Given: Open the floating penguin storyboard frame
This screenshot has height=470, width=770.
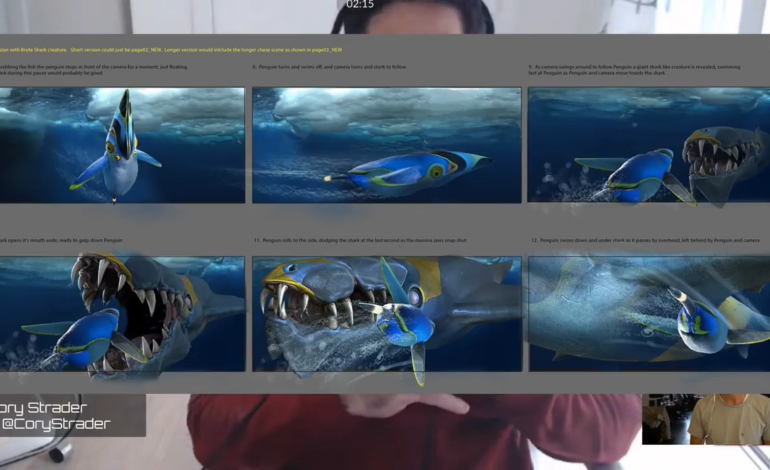Looking at the screenshot, I should [x=122, y=145].
